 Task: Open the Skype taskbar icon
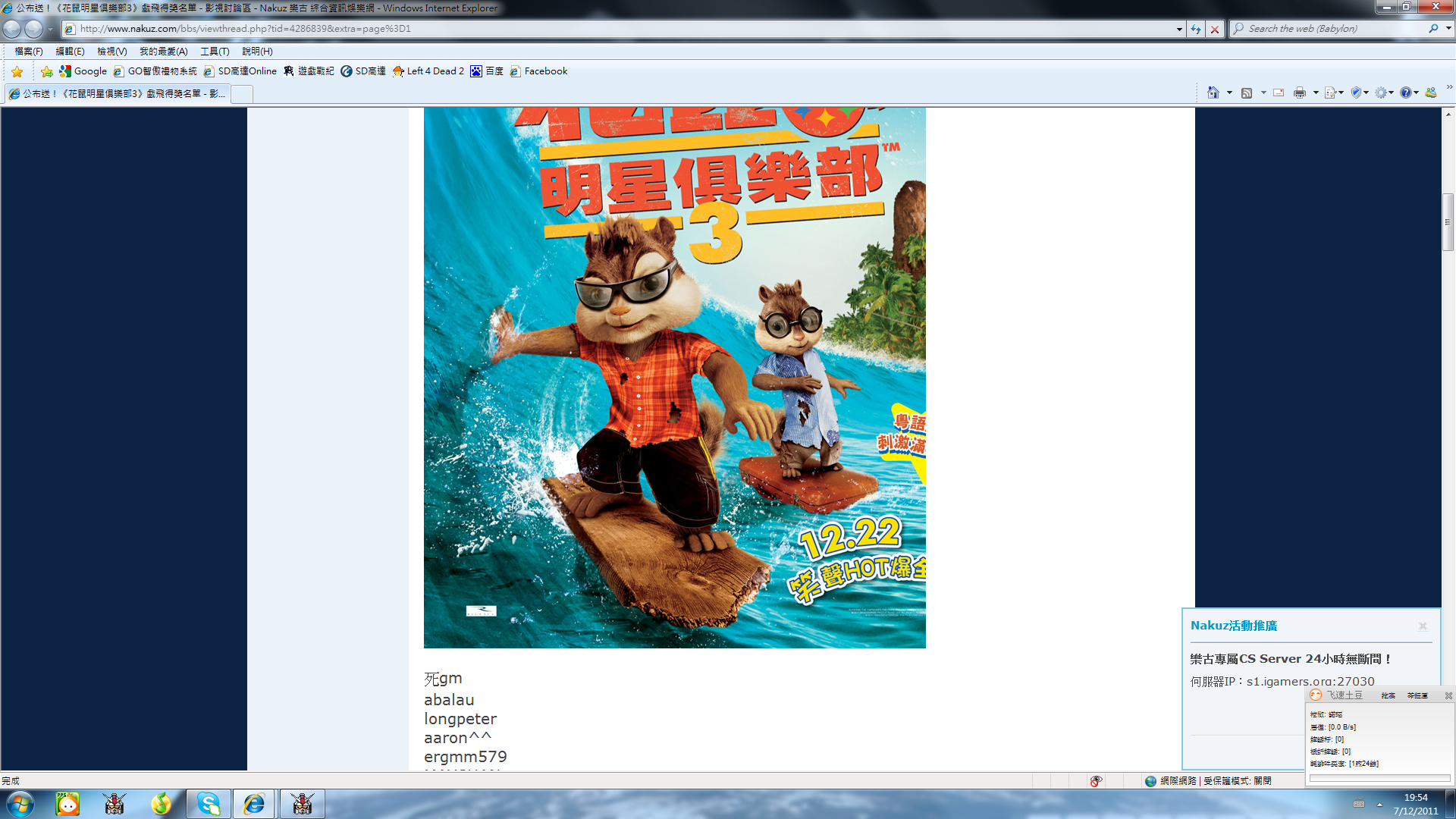click(209, 804)
